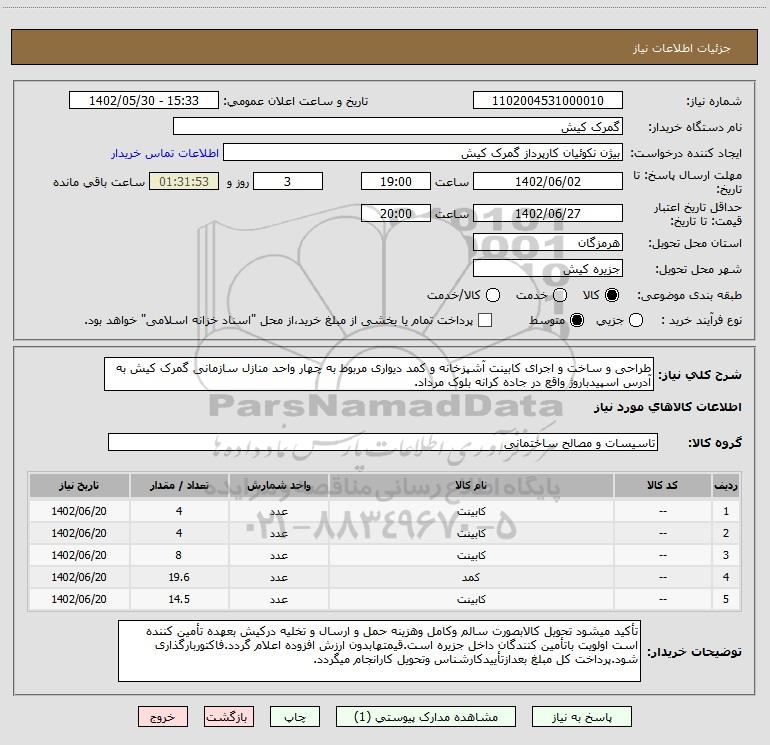Click the announcement date field 1402/05/30 - 15:33
This screenshot has width=770, height=745.
click(144, 100)
